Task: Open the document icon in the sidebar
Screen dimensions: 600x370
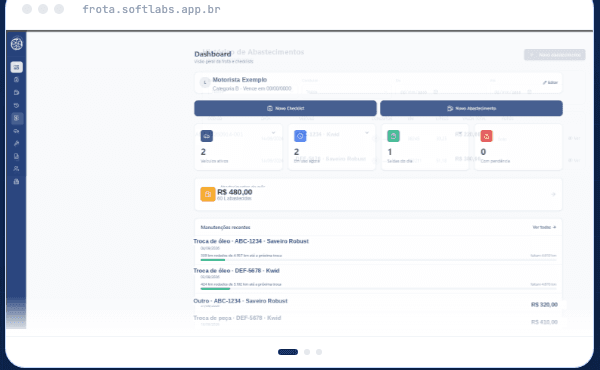Action: click(16, 156)
